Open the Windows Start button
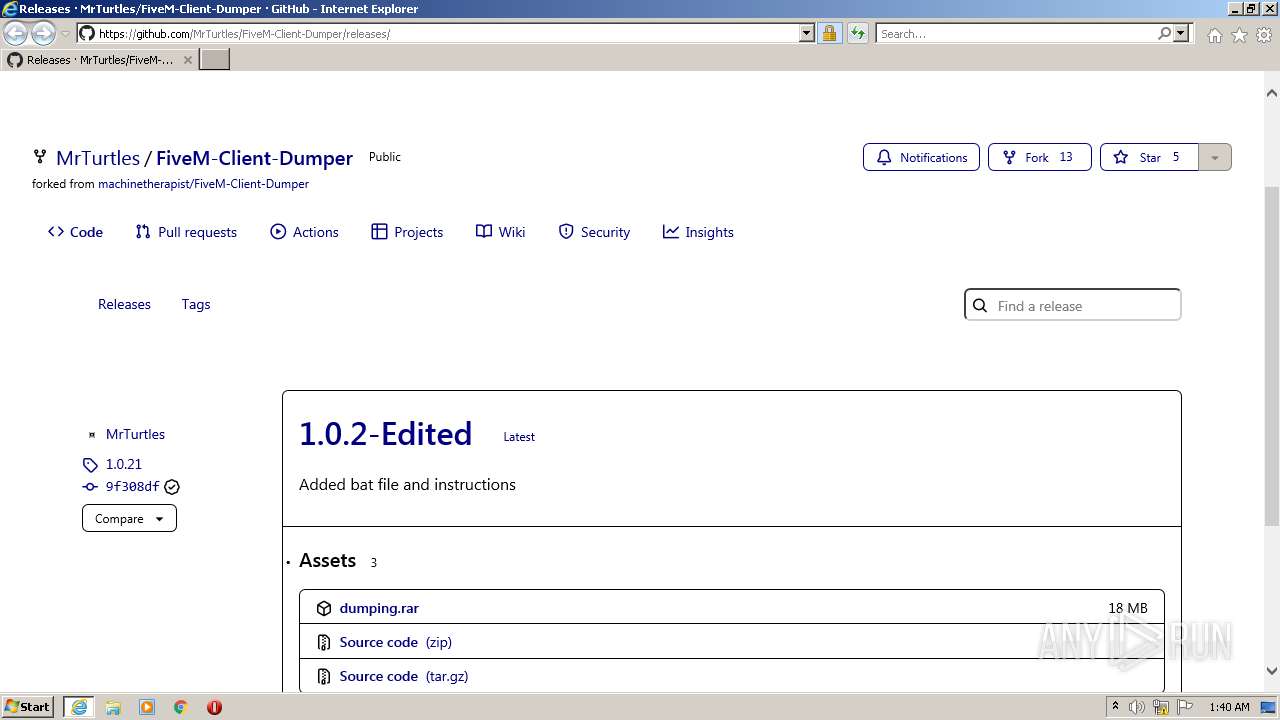 click(27, 706)
